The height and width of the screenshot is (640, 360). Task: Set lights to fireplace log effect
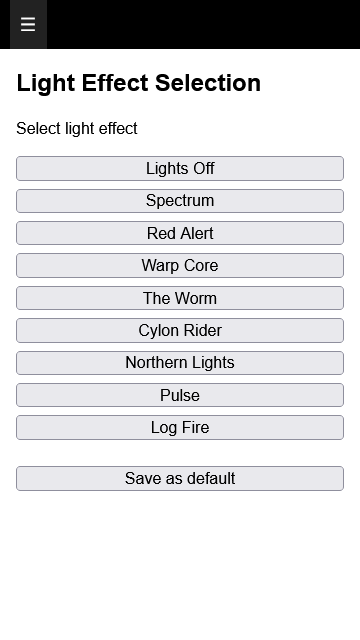click(x=180, y=427)
